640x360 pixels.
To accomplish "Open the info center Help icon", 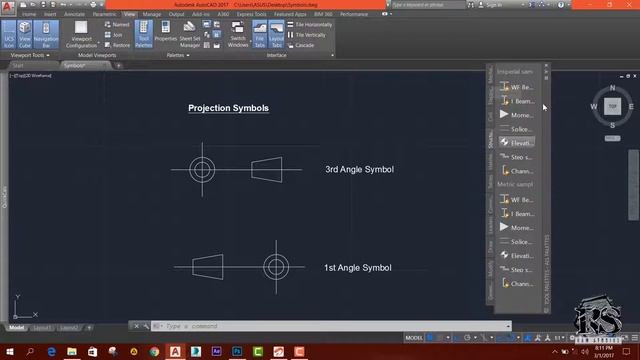I will click(x=561, y=5).
